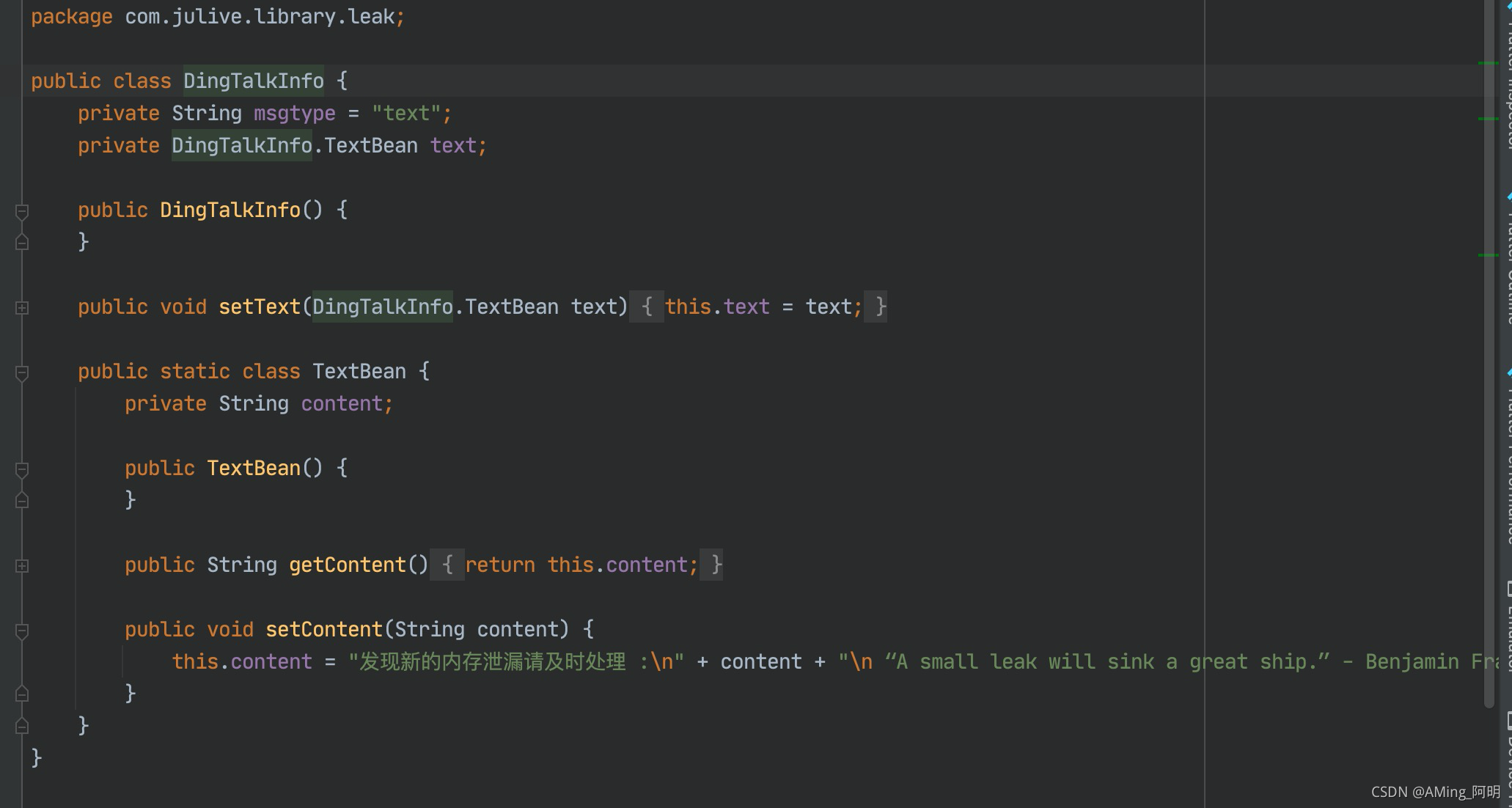Viewport: 1512px width, 808px height.
Task: Click the fold-end marker closing the TextBean class
Action: coord(22,726)
